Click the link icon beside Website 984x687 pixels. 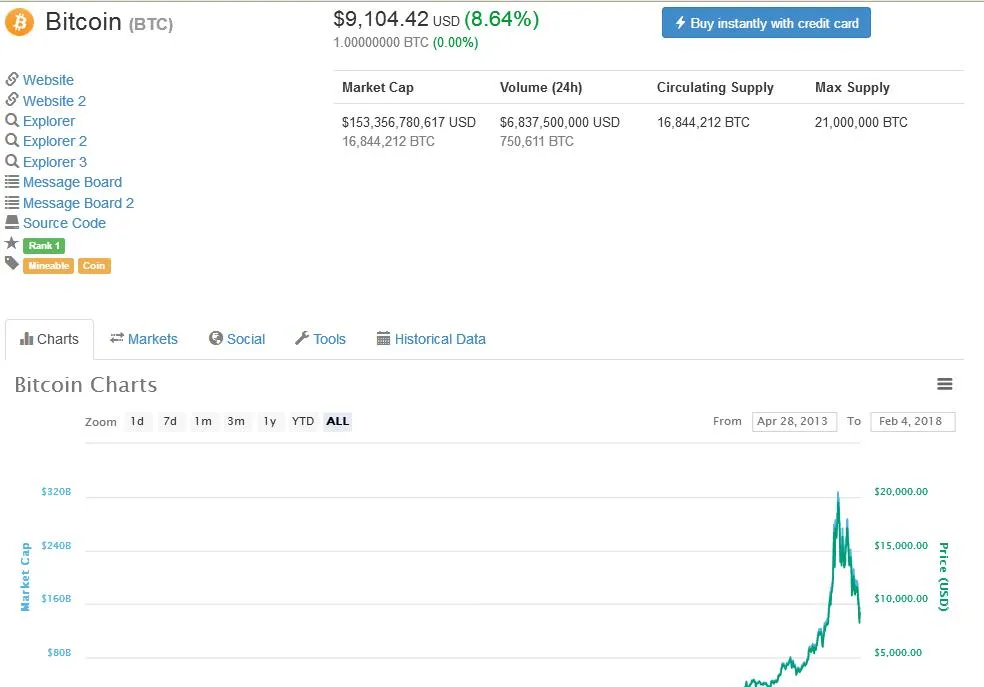(x=12, y=79)
